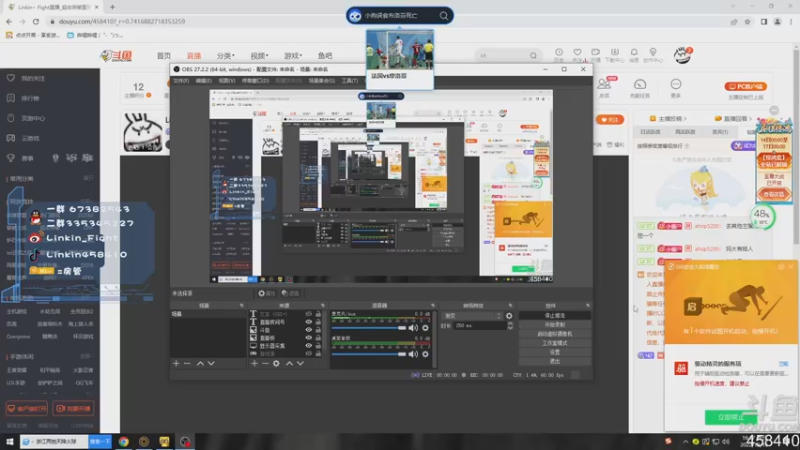Open Mic/Aux audio settings gear
Viewport: 800px width, 450px height.
click(426, 328)
